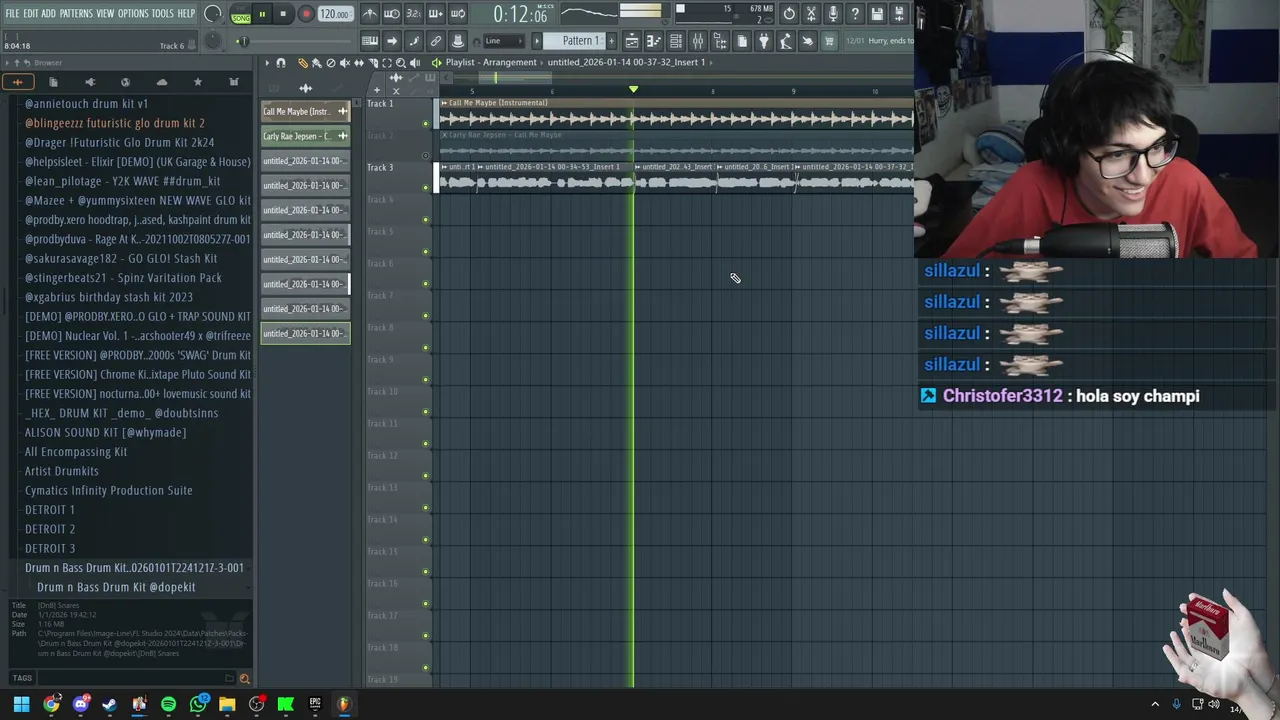Image resolution: width=1280 pixels, height=720 pixels.
Task: Open the EDIT menu
Action: pyautogui.click(x=30, y=13)
